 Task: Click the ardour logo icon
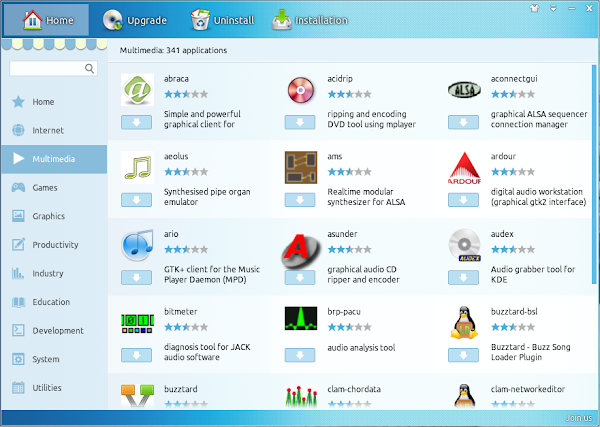coord(464,168)
